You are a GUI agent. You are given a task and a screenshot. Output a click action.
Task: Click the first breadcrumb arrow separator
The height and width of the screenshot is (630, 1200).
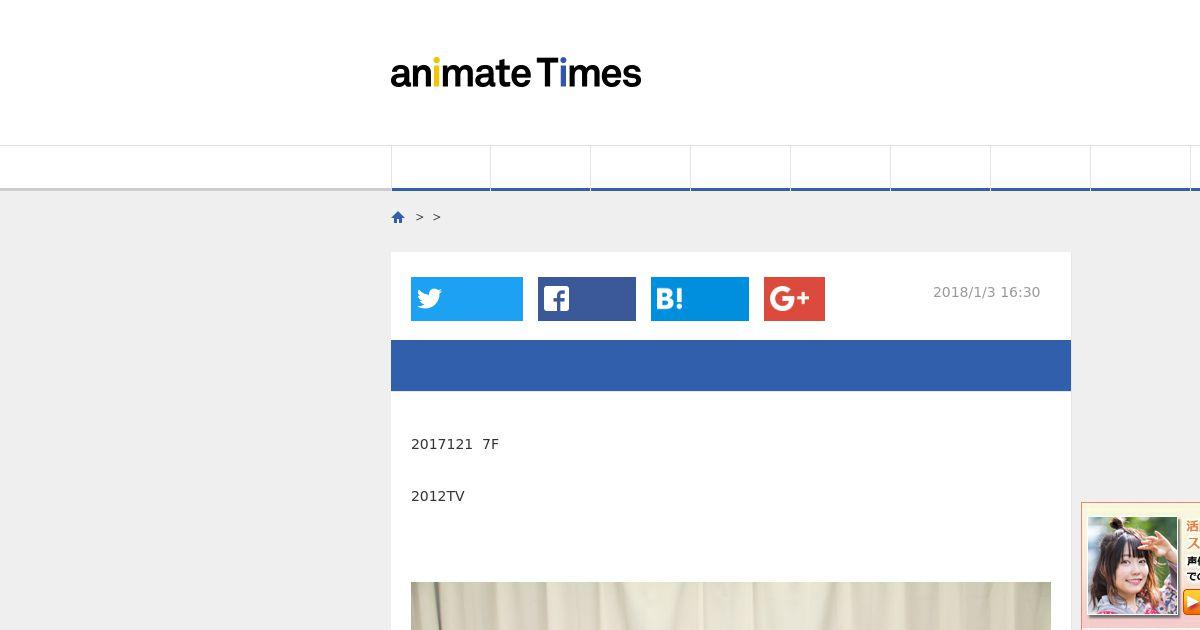tap(420, 217)
